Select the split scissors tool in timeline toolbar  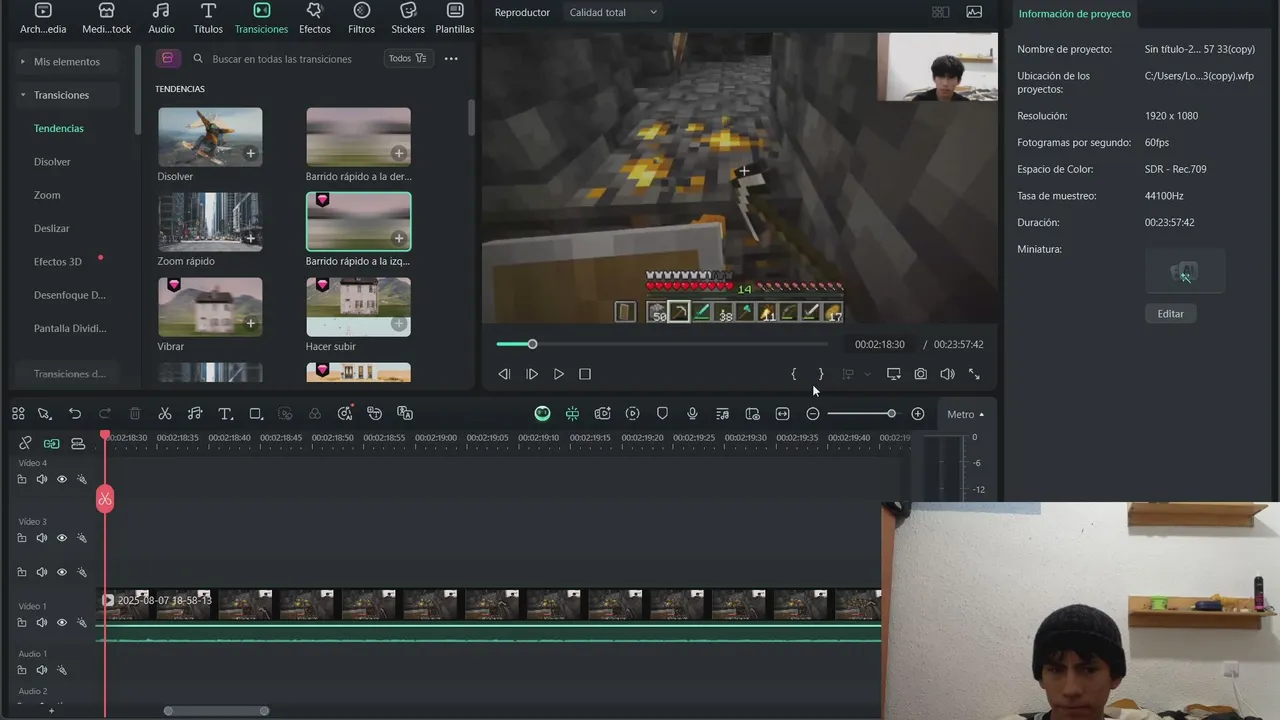[x=165, y=413]
